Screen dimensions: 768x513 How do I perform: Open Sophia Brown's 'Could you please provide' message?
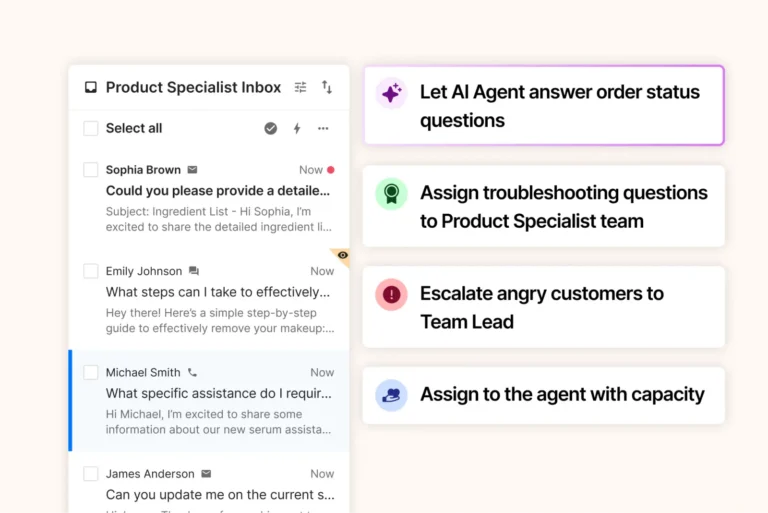coord(218,191)
